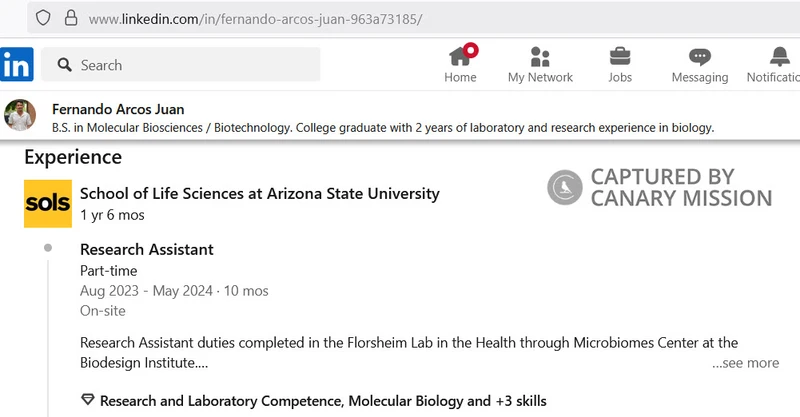The image size is (800, 417).
Task: Click the 'Aug 2023 - May 2024 · 10 mos' text
Action: coord(174,291)
